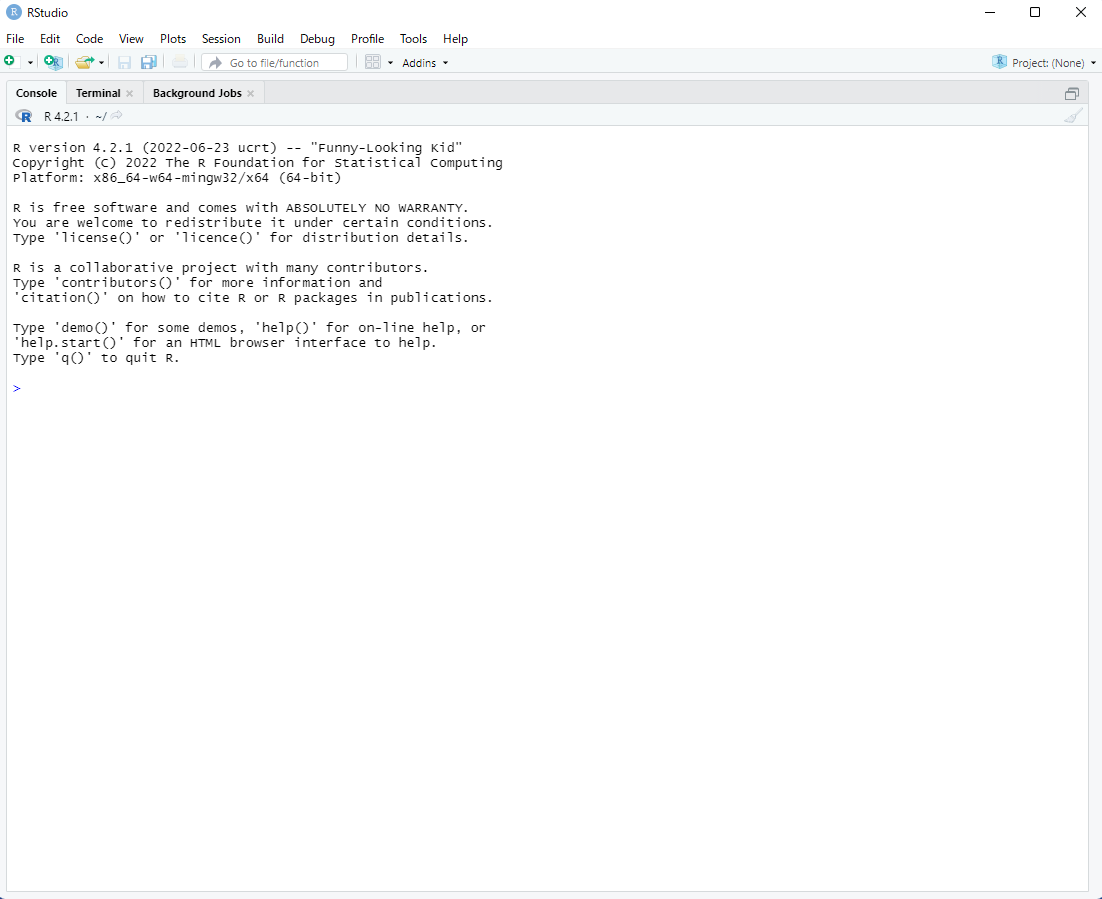Click the Save current document icon
This screenshot has width=1102, height=899.
pos(124,63)
